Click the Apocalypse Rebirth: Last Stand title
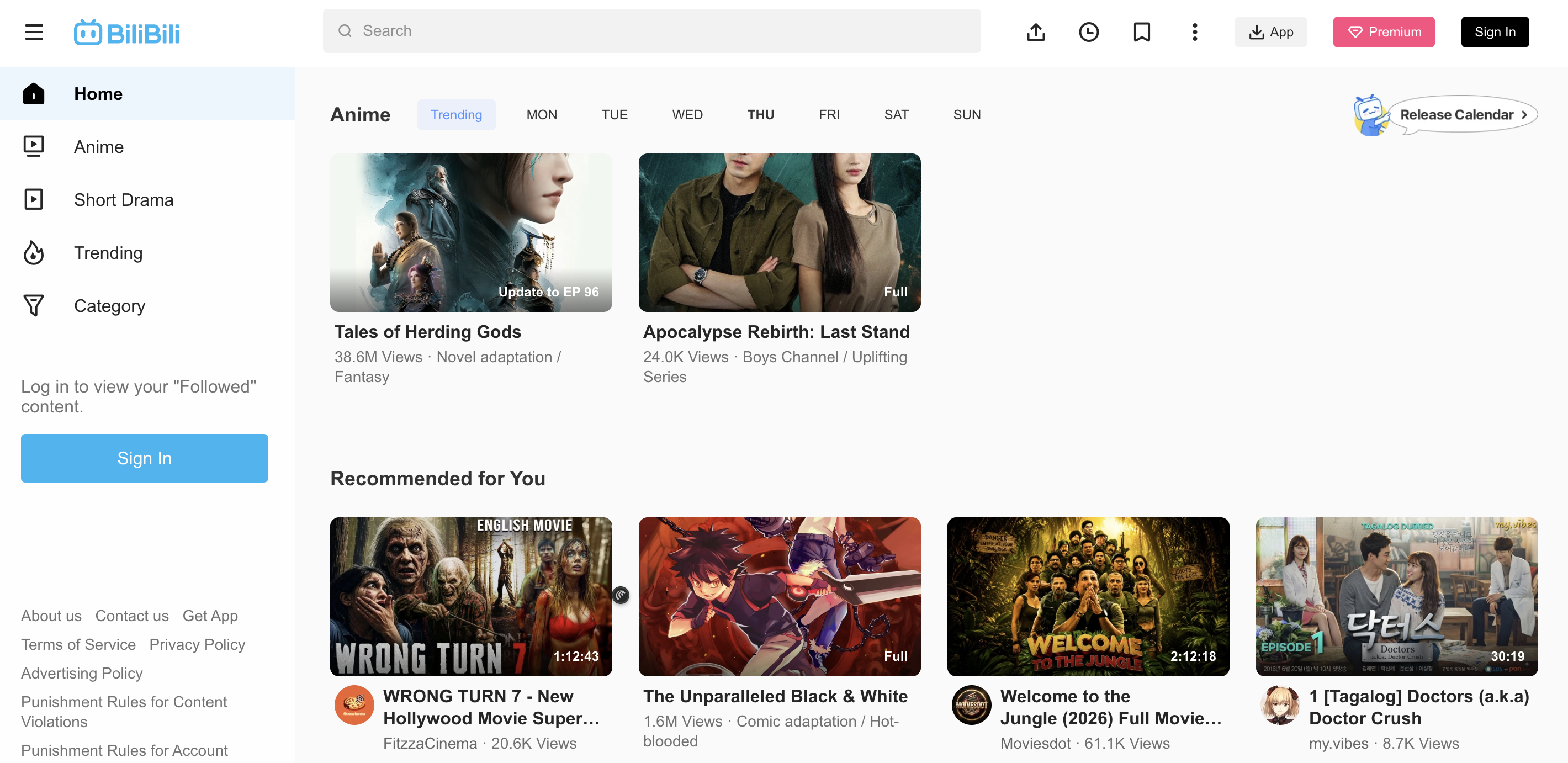The height and width of the screenshot is (763, 1568). (776, 332)
